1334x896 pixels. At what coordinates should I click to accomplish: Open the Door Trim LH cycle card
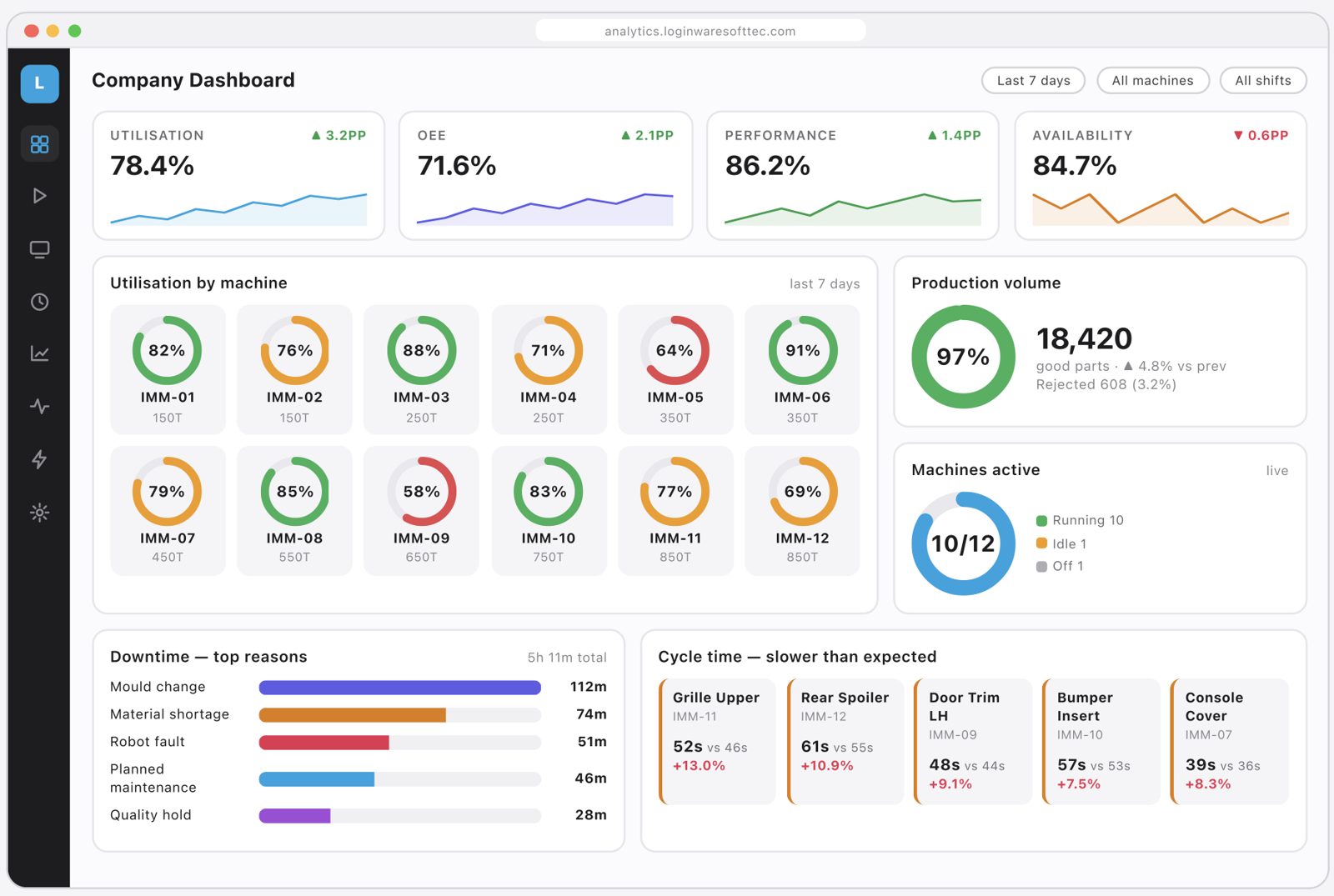tap(974, 742)
